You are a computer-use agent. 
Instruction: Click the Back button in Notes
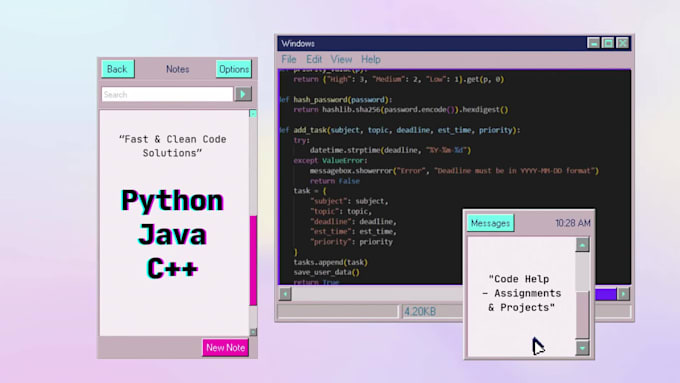(x=118, y=69)
